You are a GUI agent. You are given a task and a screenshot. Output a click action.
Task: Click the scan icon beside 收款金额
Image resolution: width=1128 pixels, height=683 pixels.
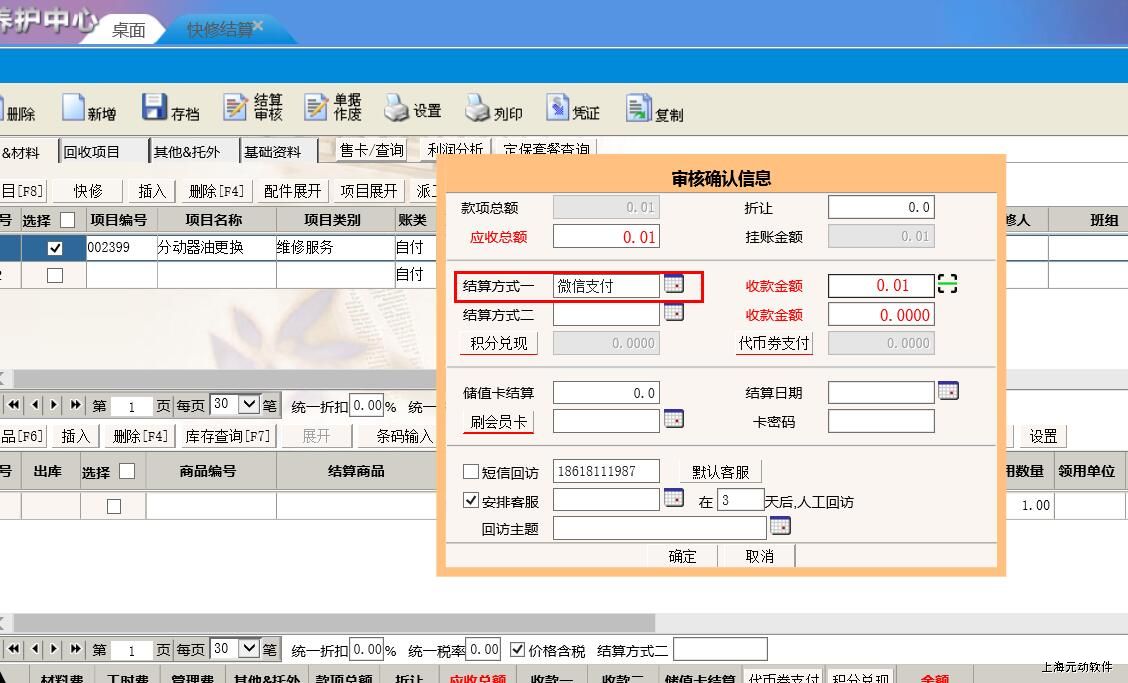[x=947, y=285]
